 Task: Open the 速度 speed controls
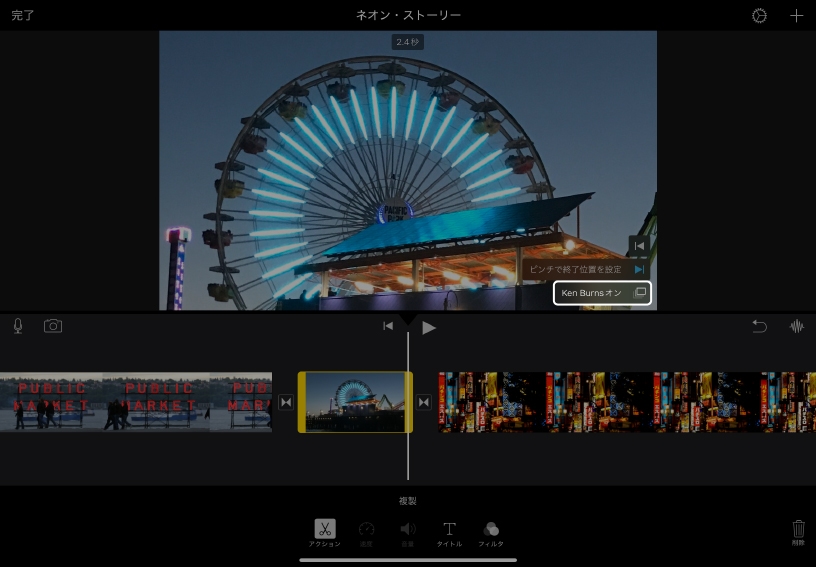[366, 531]
